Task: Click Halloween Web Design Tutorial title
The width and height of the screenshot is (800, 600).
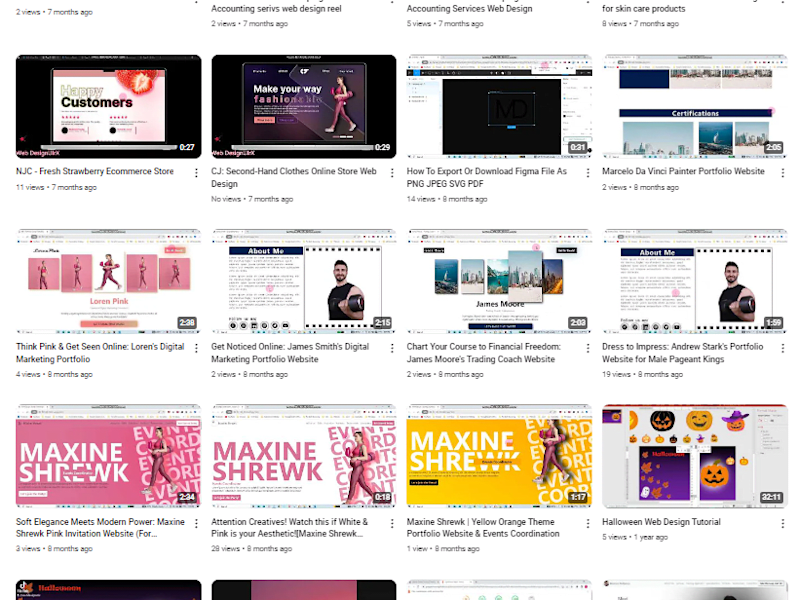Action: click(661, 522)
